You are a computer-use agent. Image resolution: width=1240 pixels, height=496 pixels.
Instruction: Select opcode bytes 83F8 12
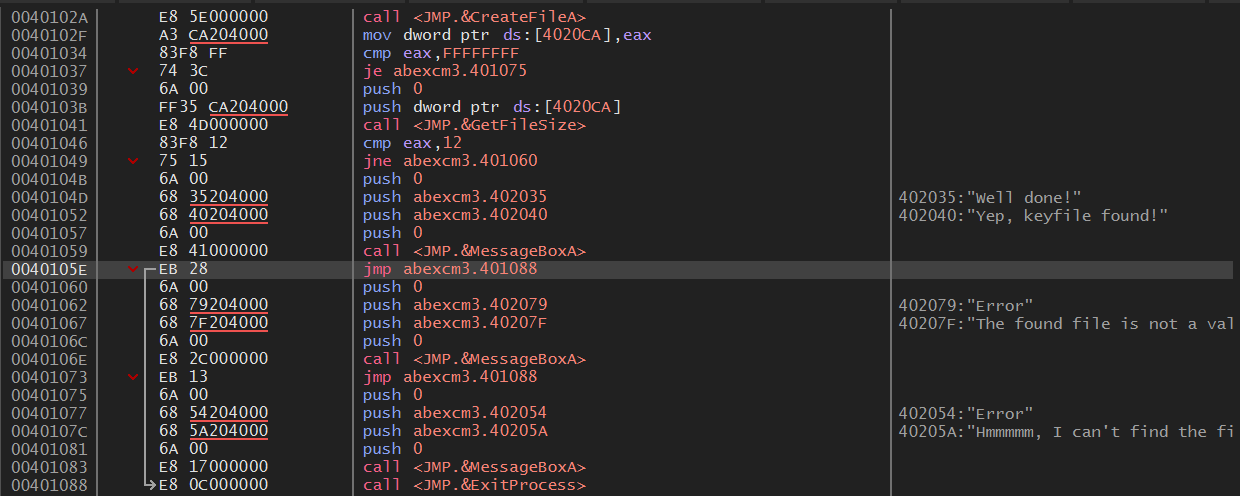click(x=192, y=143)
